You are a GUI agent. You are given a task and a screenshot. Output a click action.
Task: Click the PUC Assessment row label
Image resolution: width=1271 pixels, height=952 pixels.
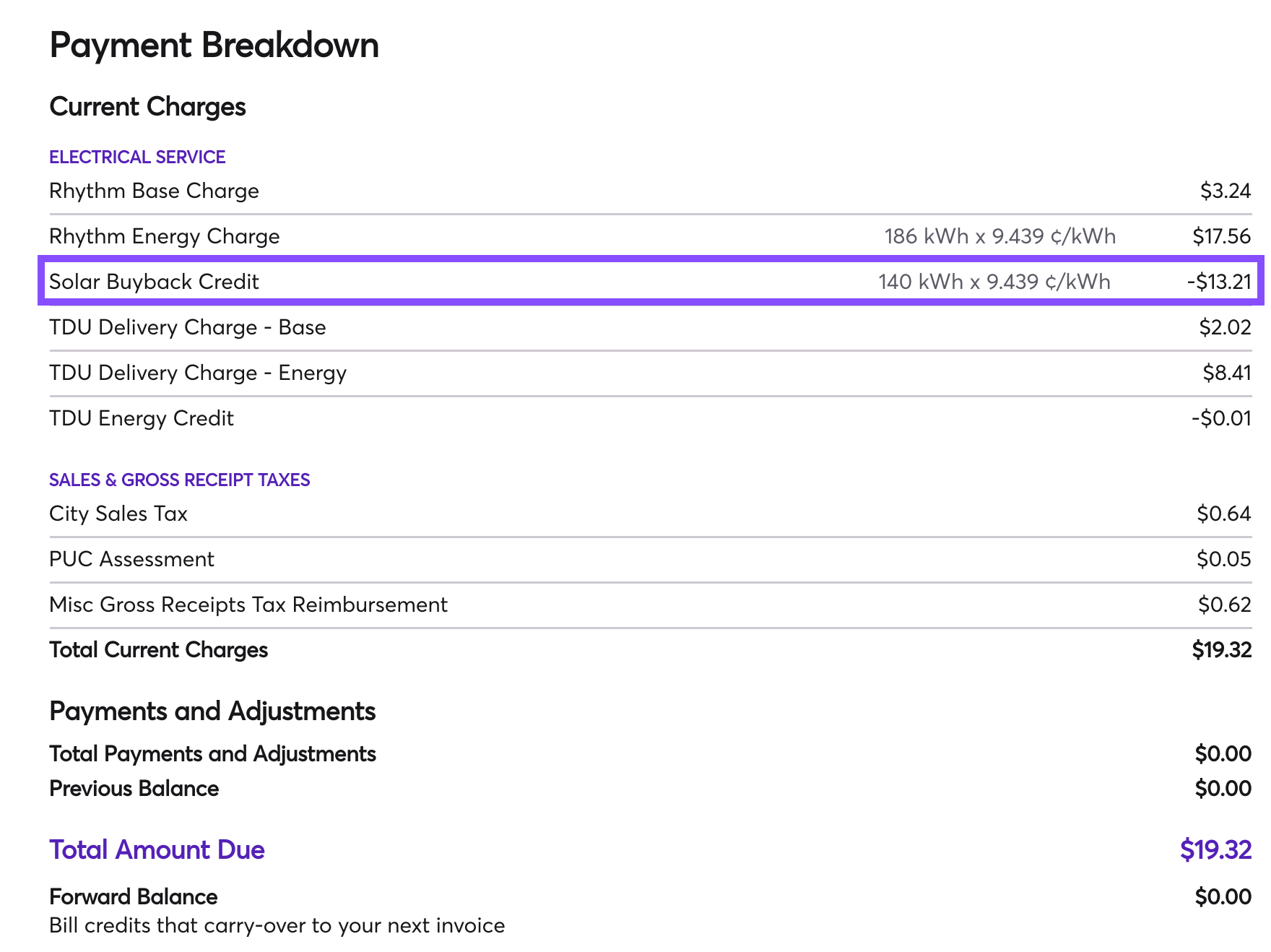pos(131,559)
